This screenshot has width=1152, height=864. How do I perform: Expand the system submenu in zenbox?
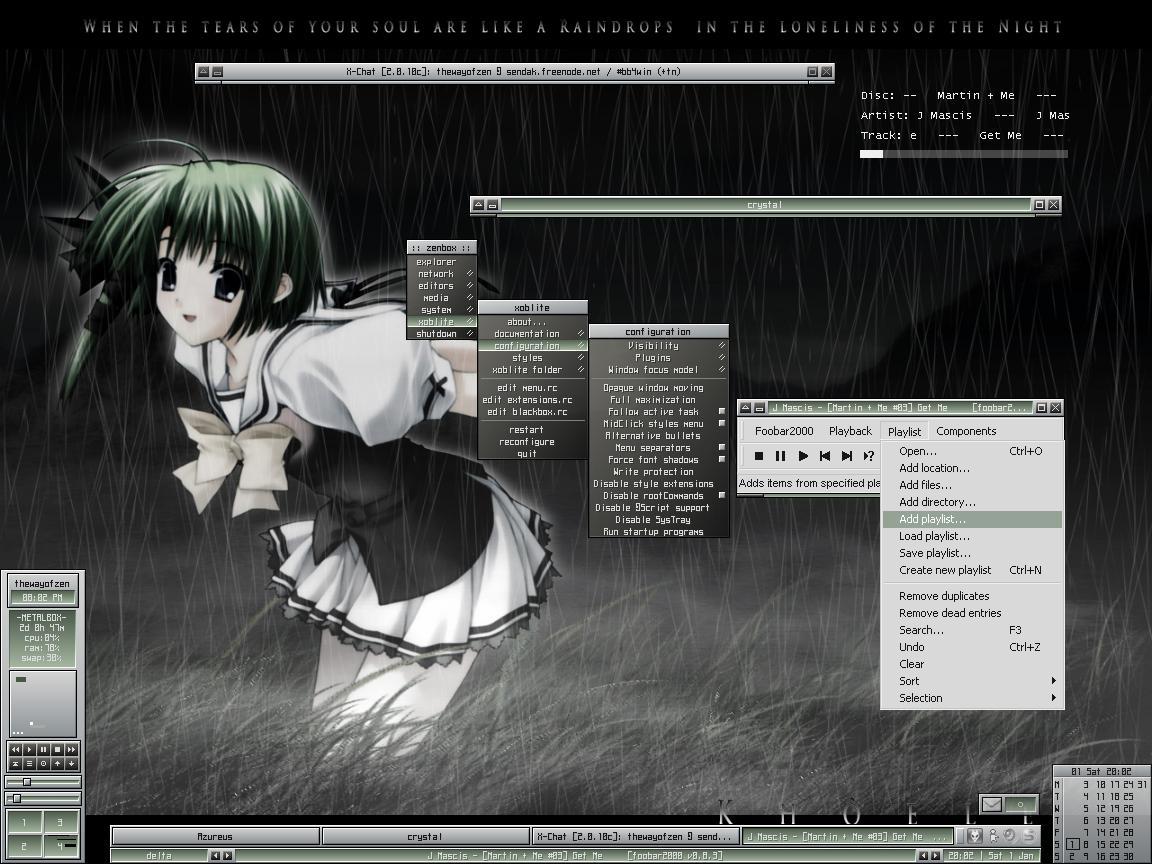[x=442, y=310]
